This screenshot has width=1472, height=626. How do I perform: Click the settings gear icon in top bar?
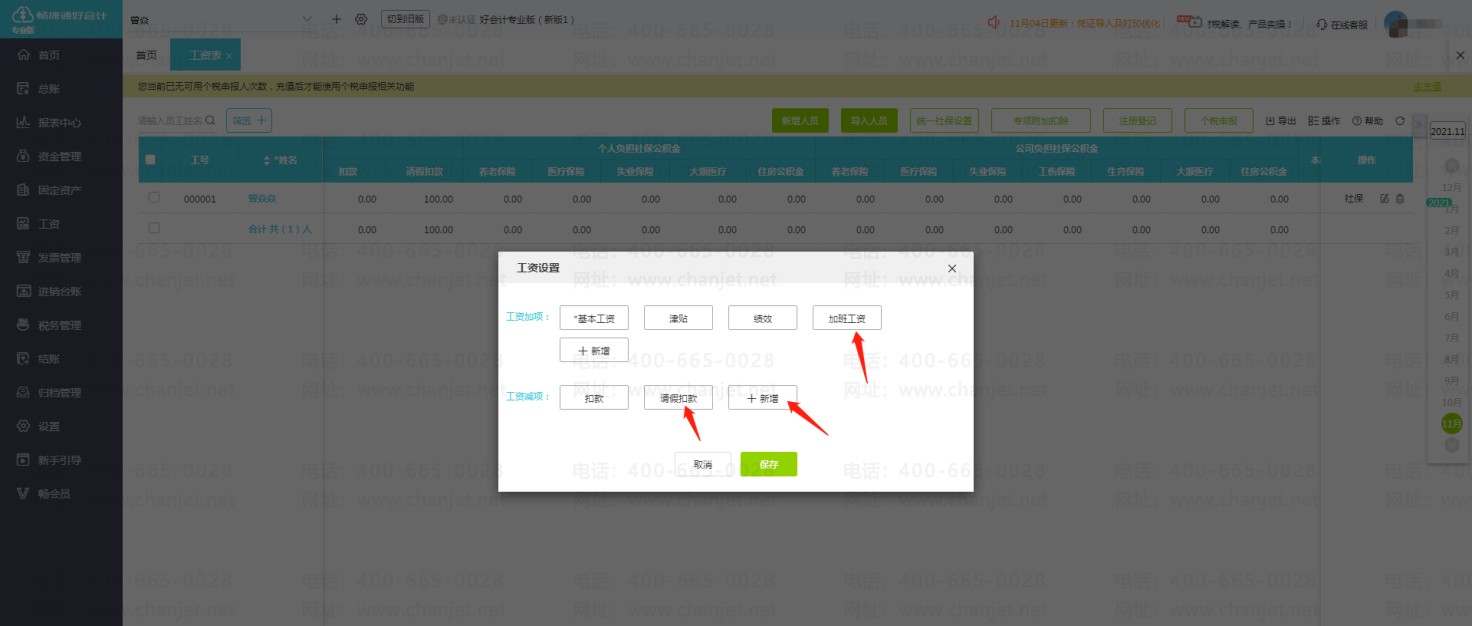[x=361, y=19]
